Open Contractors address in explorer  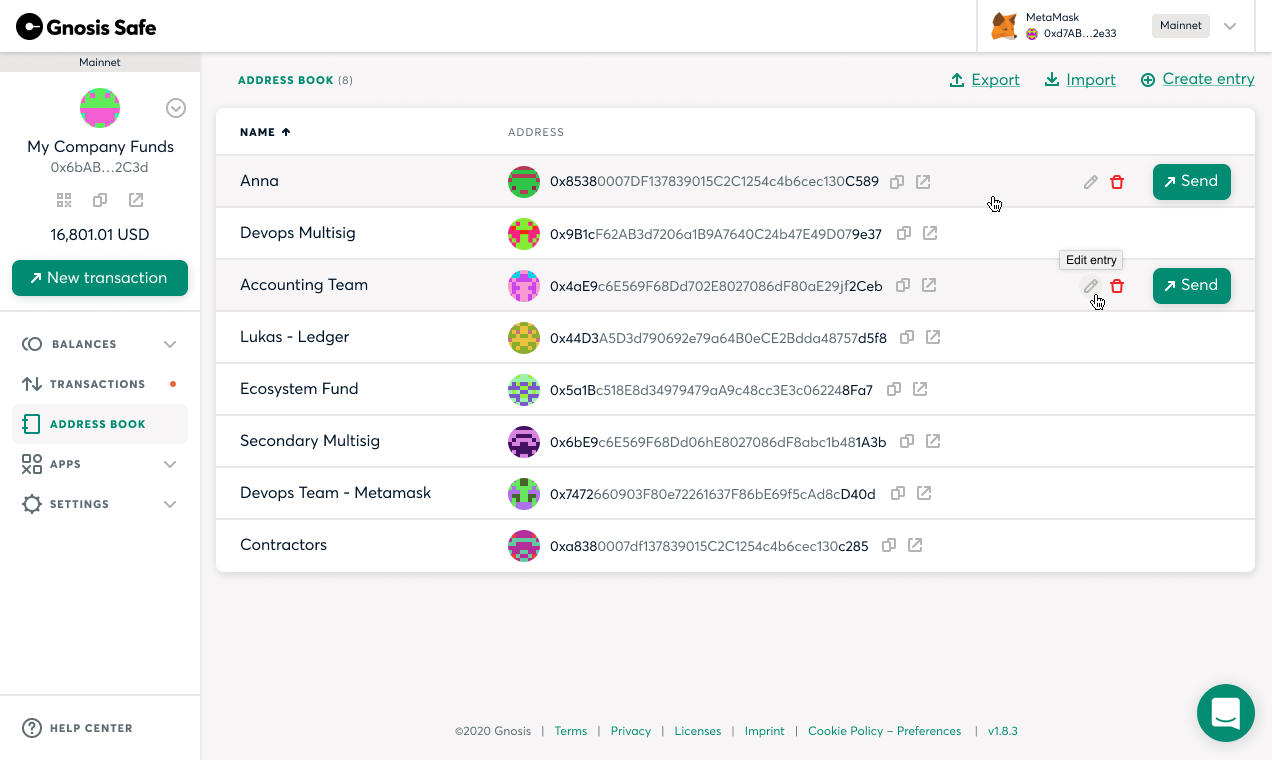pos(914,545)
